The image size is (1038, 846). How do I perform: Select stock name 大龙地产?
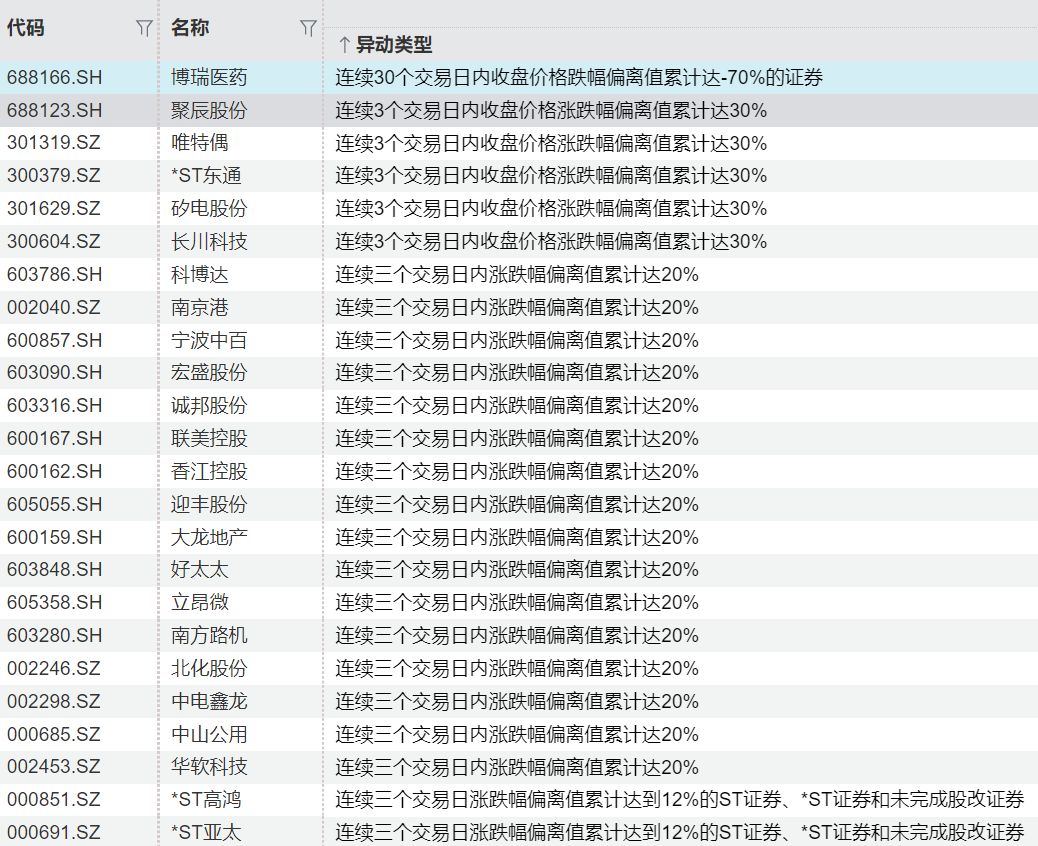point(209,538)
